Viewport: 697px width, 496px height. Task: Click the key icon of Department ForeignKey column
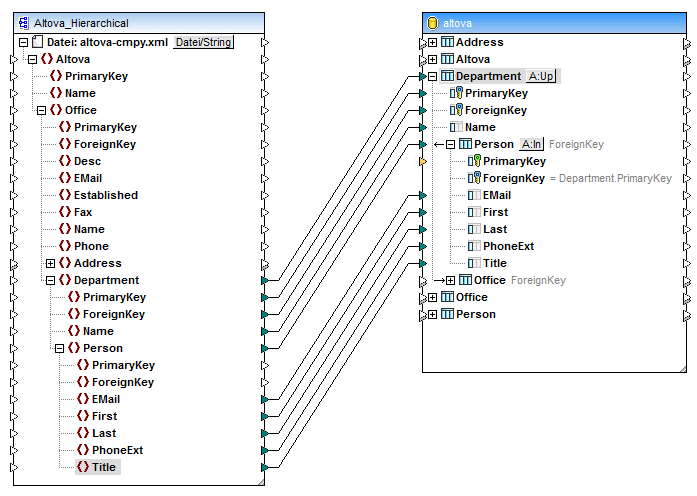pyautogui.click(x=456, y=110)
